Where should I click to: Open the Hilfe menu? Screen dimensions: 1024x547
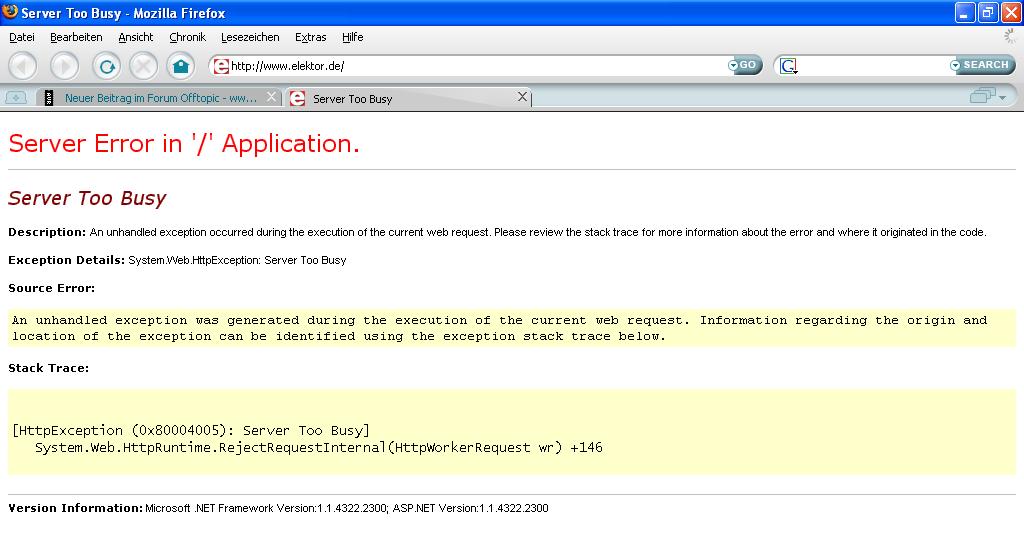coord(353,37)
